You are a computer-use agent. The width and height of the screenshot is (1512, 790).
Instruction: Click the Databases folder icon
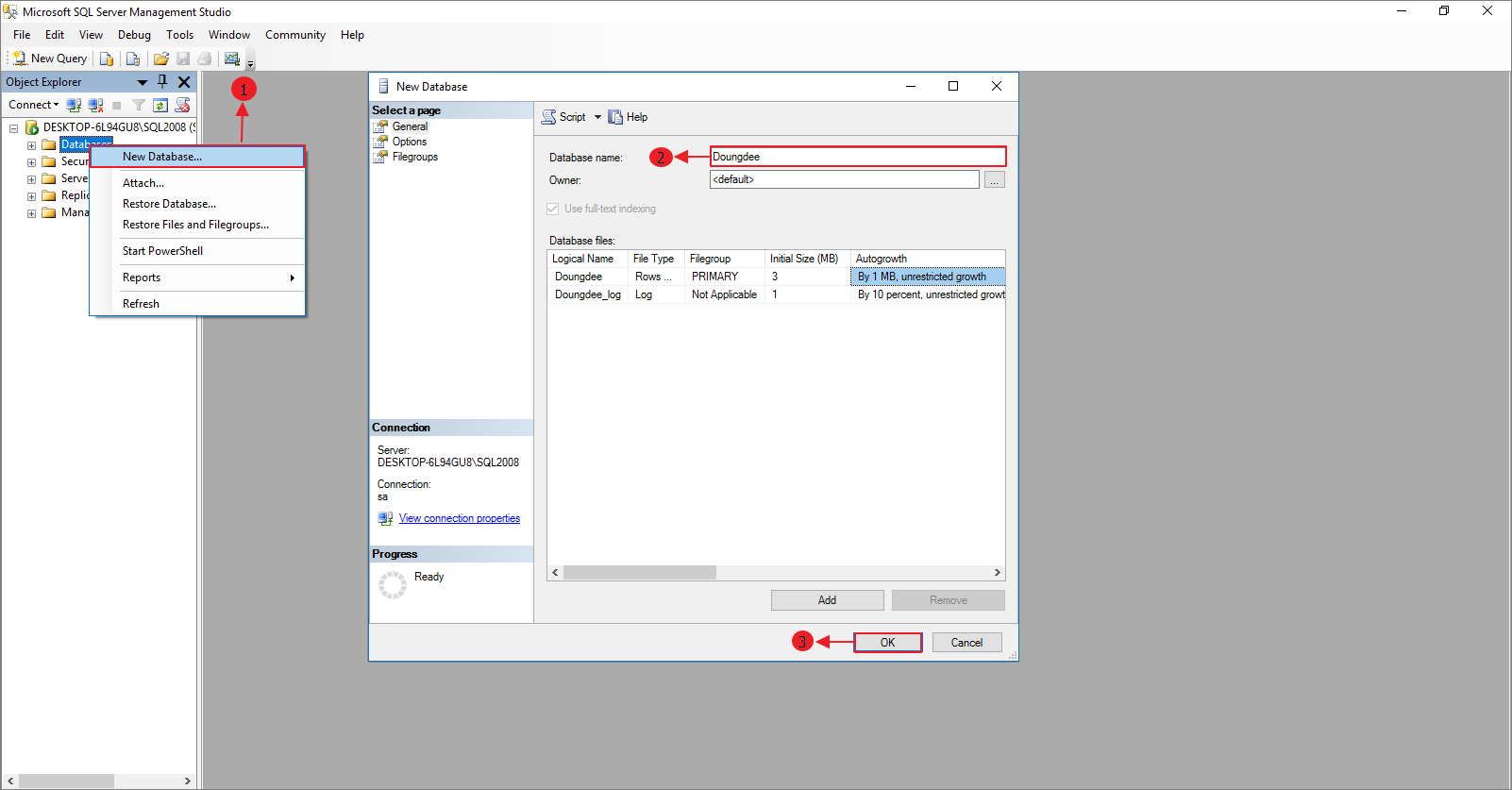[49, 144]
